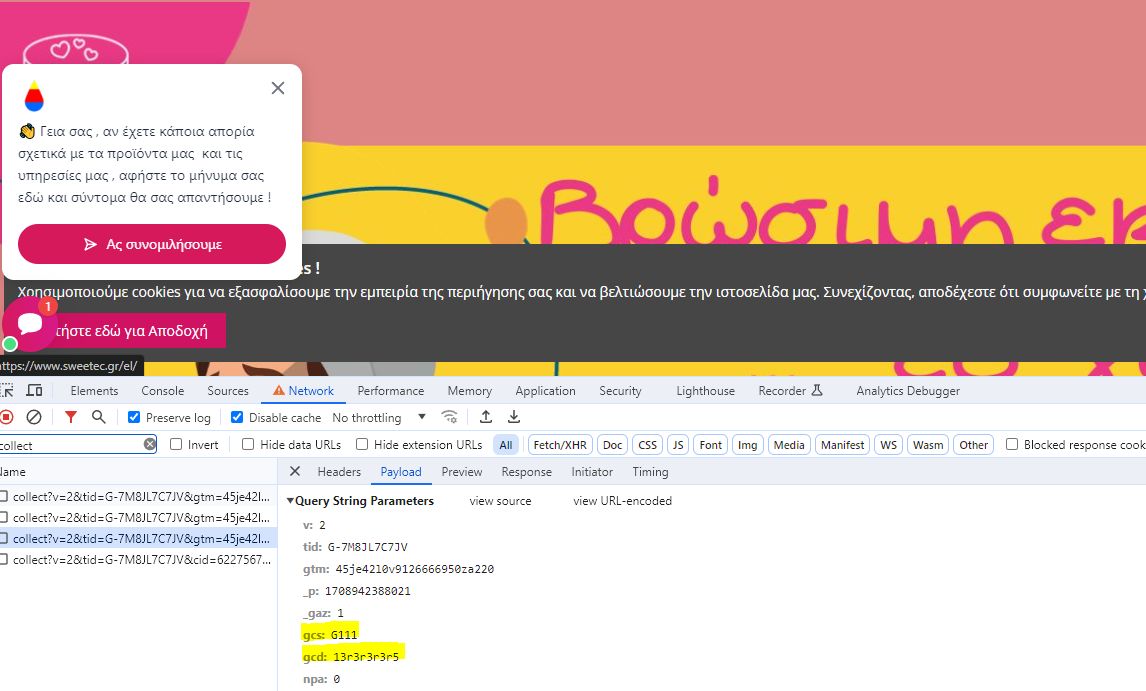Image resolution: width=1146 pixels, height=691 pixels.
Task: Open the Analytics Debugger tab
Action: point(908,390)
